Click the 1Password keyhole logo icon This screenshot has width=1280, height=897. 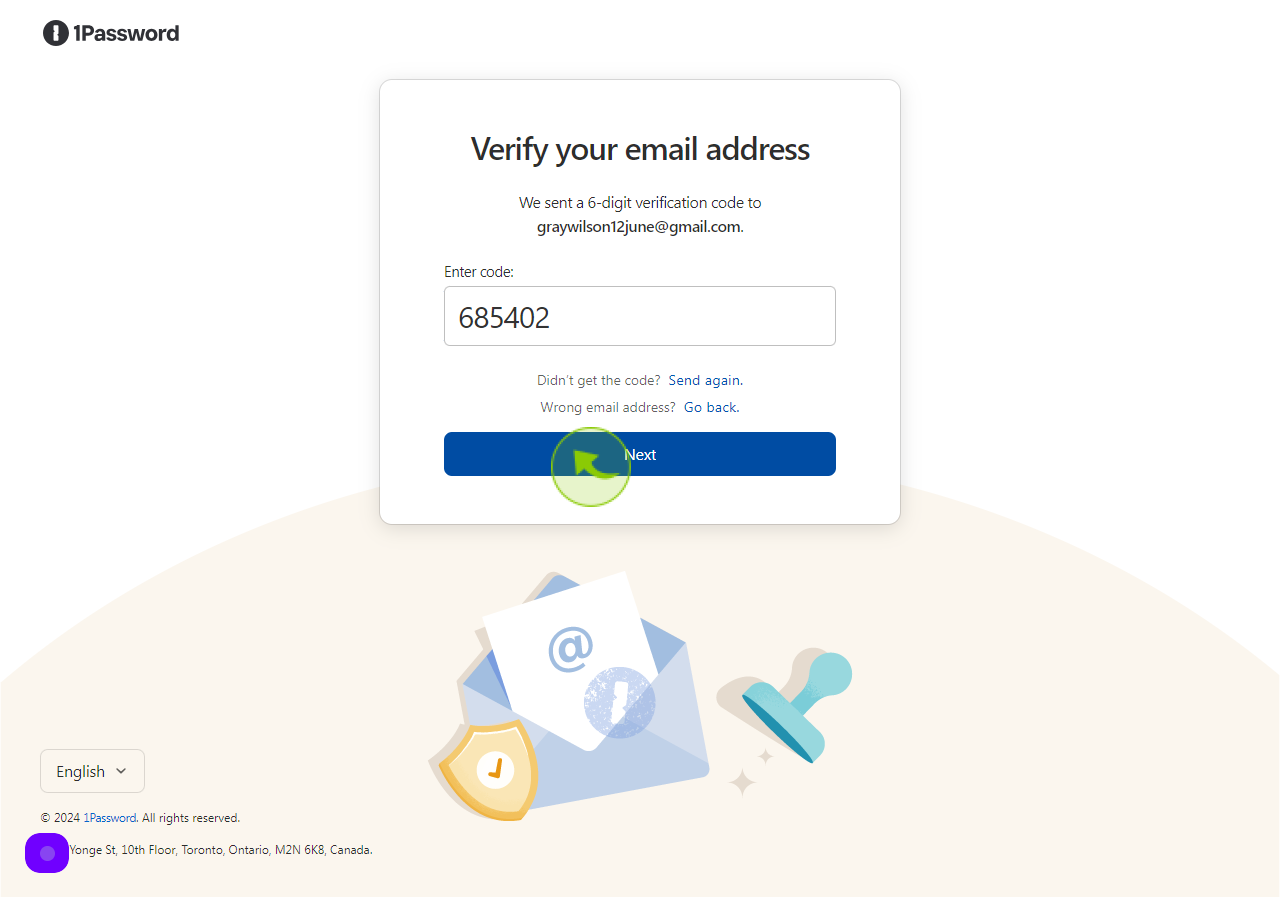(56, 33)
